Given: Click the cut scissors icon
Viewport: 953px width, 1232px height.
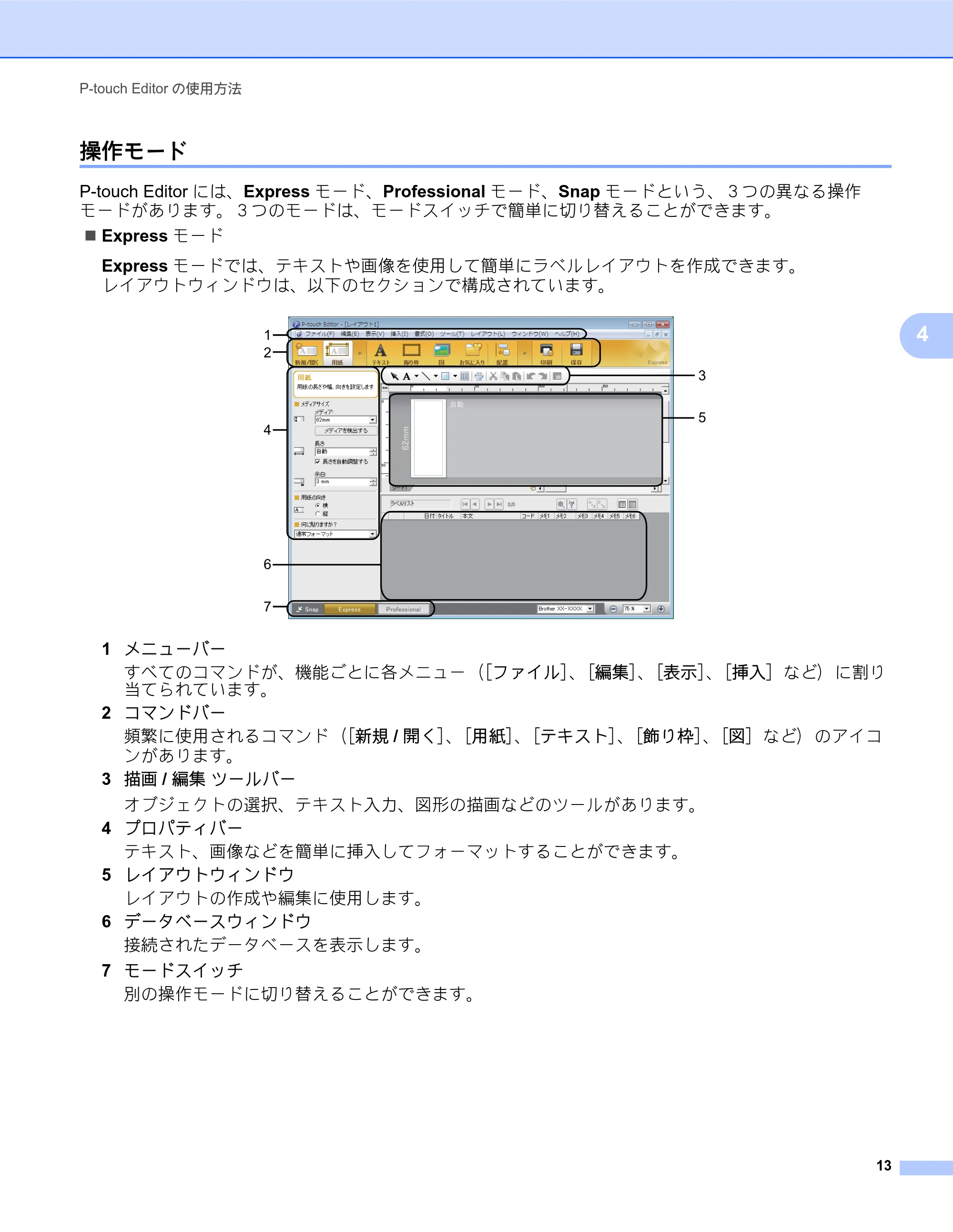Looking at the screenshot, I should pyautogui.click(x=494, y=376).
